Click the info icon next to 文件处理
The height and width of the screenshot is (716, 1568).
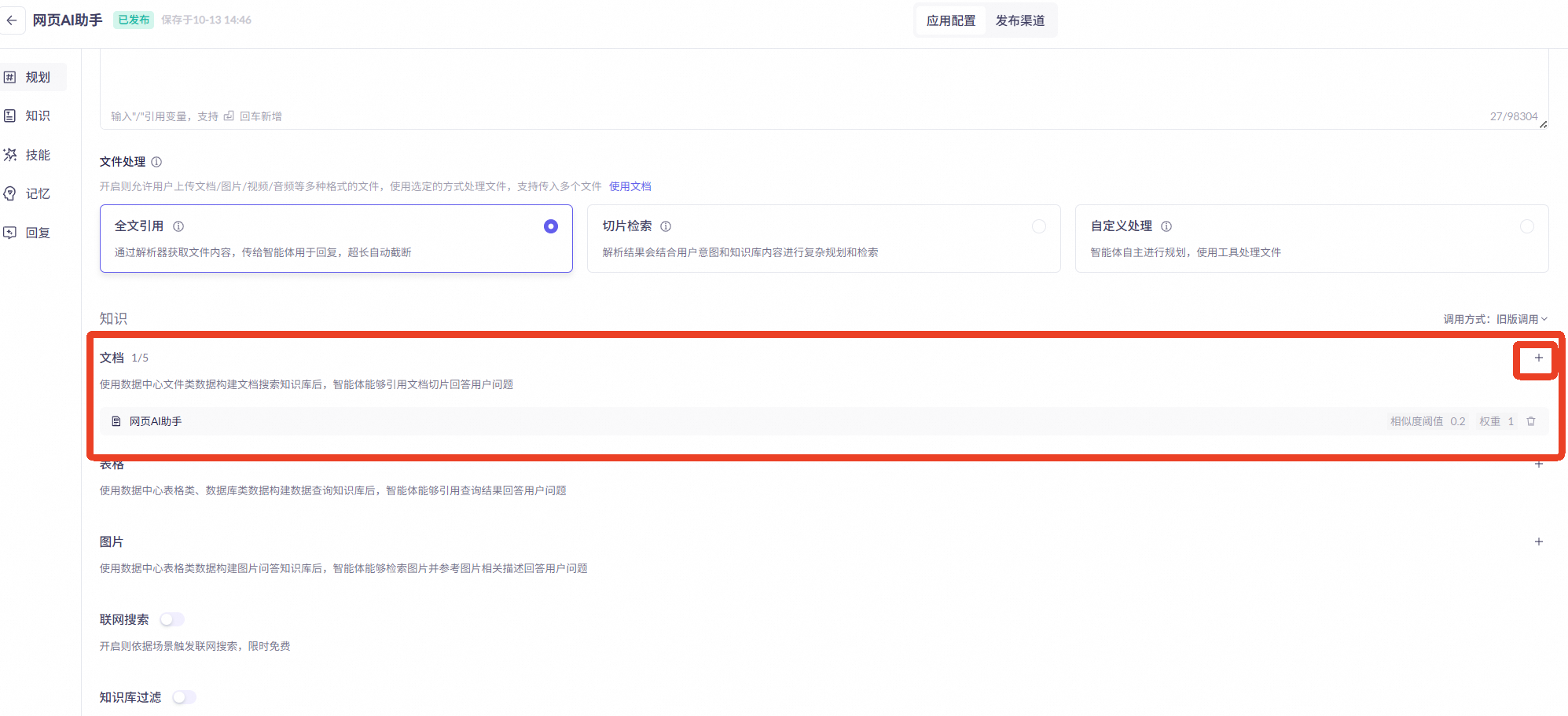pos(156,162)
